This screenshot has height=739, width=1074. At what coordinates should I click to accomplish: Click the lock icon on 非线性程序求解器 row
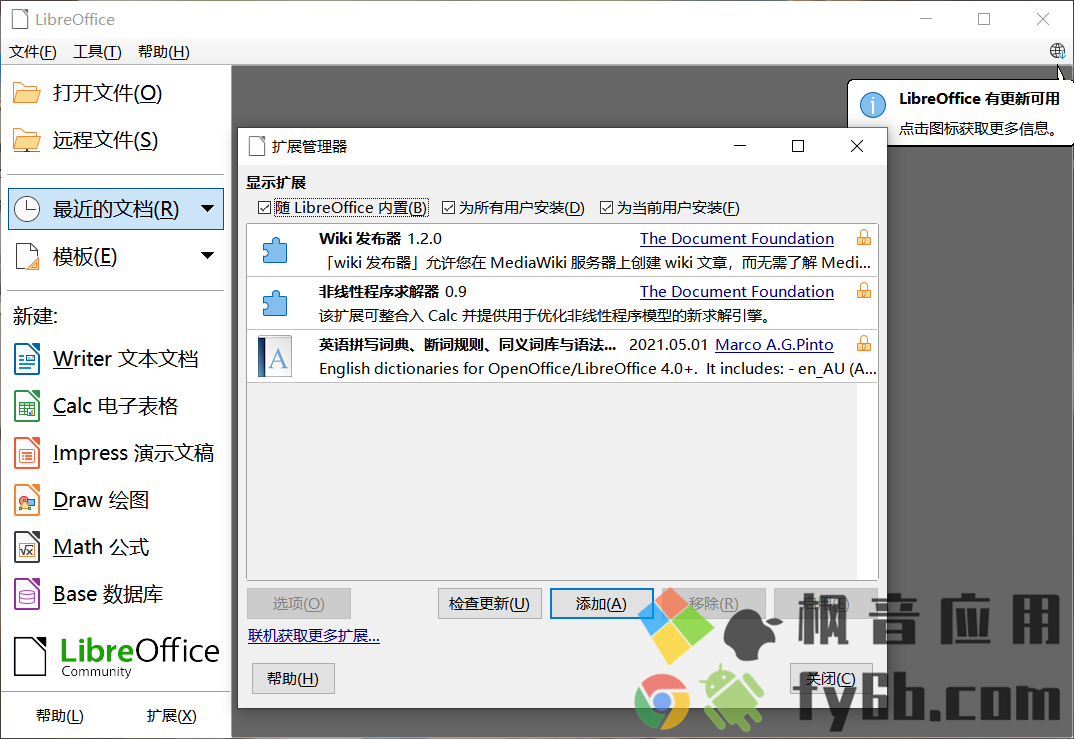coord(864,290)
